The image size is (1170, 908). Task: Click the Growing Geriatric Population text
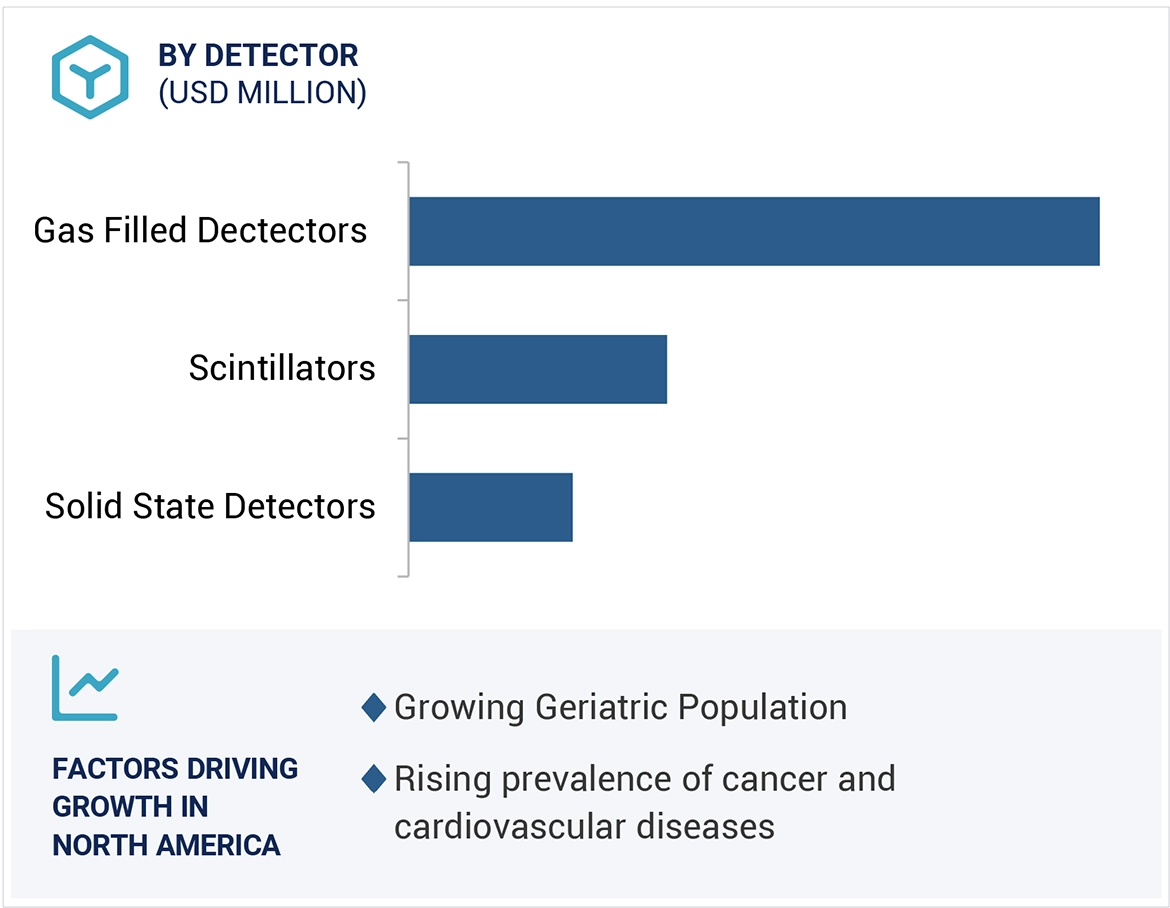click(x=620, y=708)
